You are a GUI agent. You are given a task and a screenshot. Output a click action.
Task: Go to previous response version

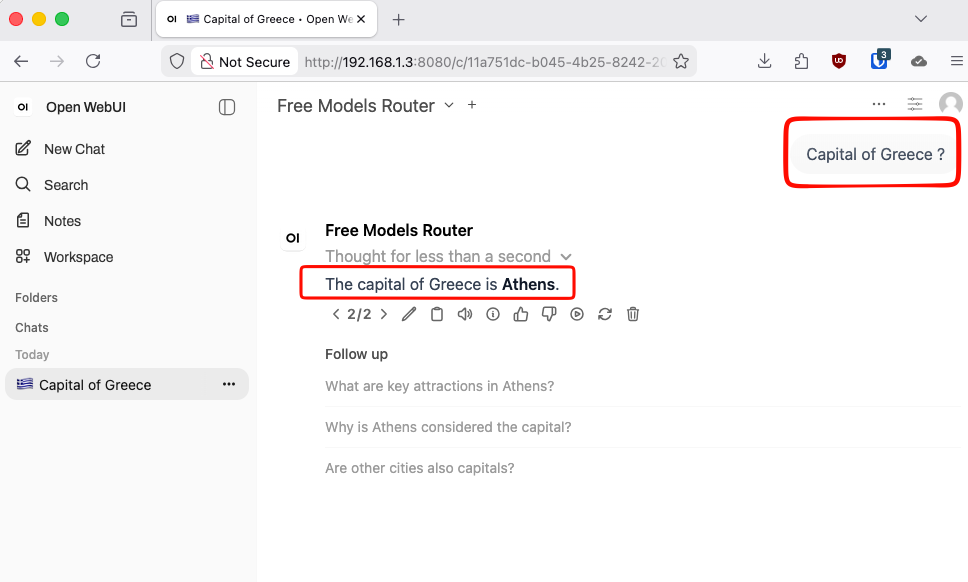pyautogui.click(x=336, y=314)
